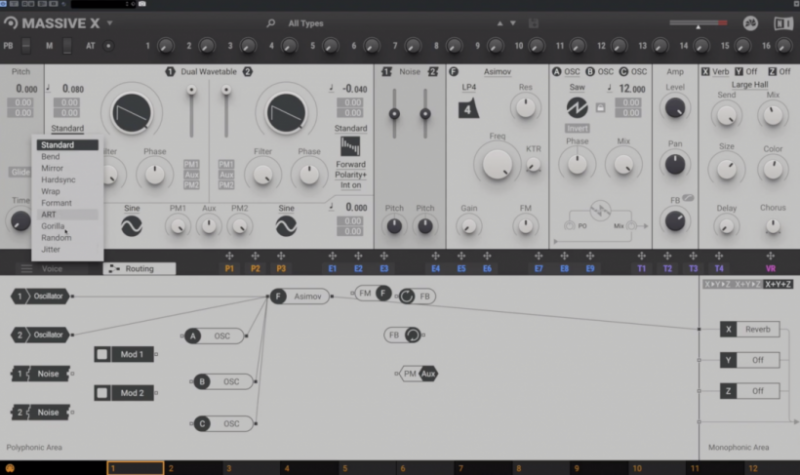Toggle the Mod 2 checkbox in routing
Screen dimensions: 800x475
click(102, 393)
